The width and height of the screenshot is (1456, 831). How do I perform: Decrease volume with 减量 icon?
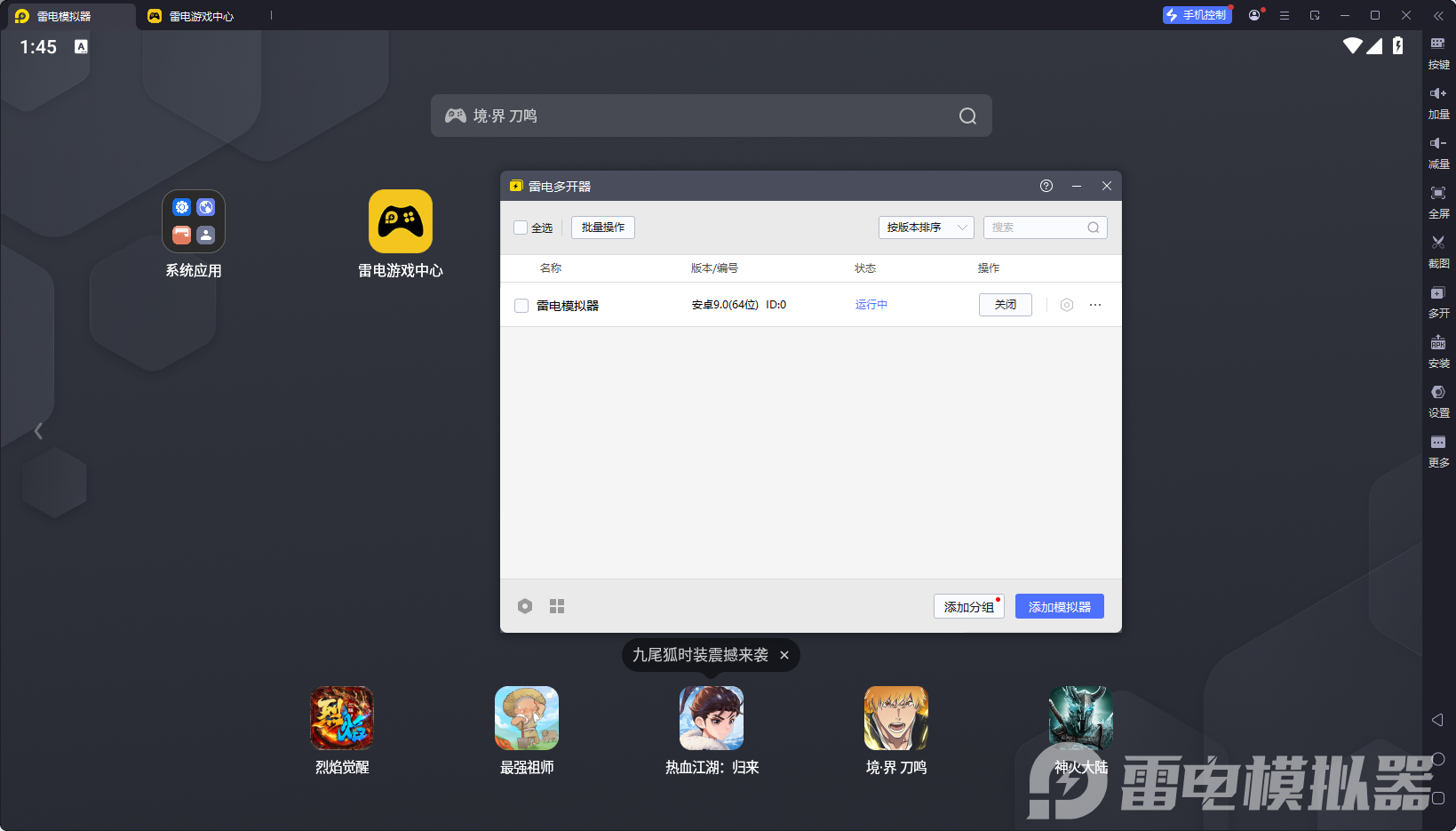click(x=1437, y=144)
